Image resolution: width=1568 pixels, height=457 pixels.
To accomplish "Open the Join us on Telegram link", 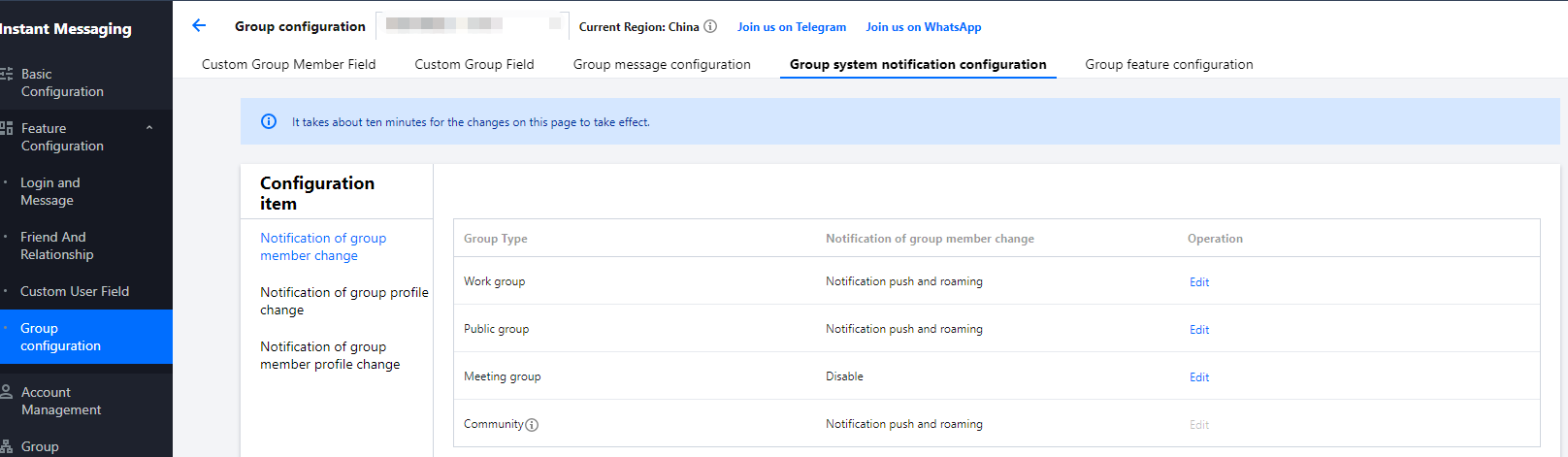I will pyautogui.click(x=791, y=27).
